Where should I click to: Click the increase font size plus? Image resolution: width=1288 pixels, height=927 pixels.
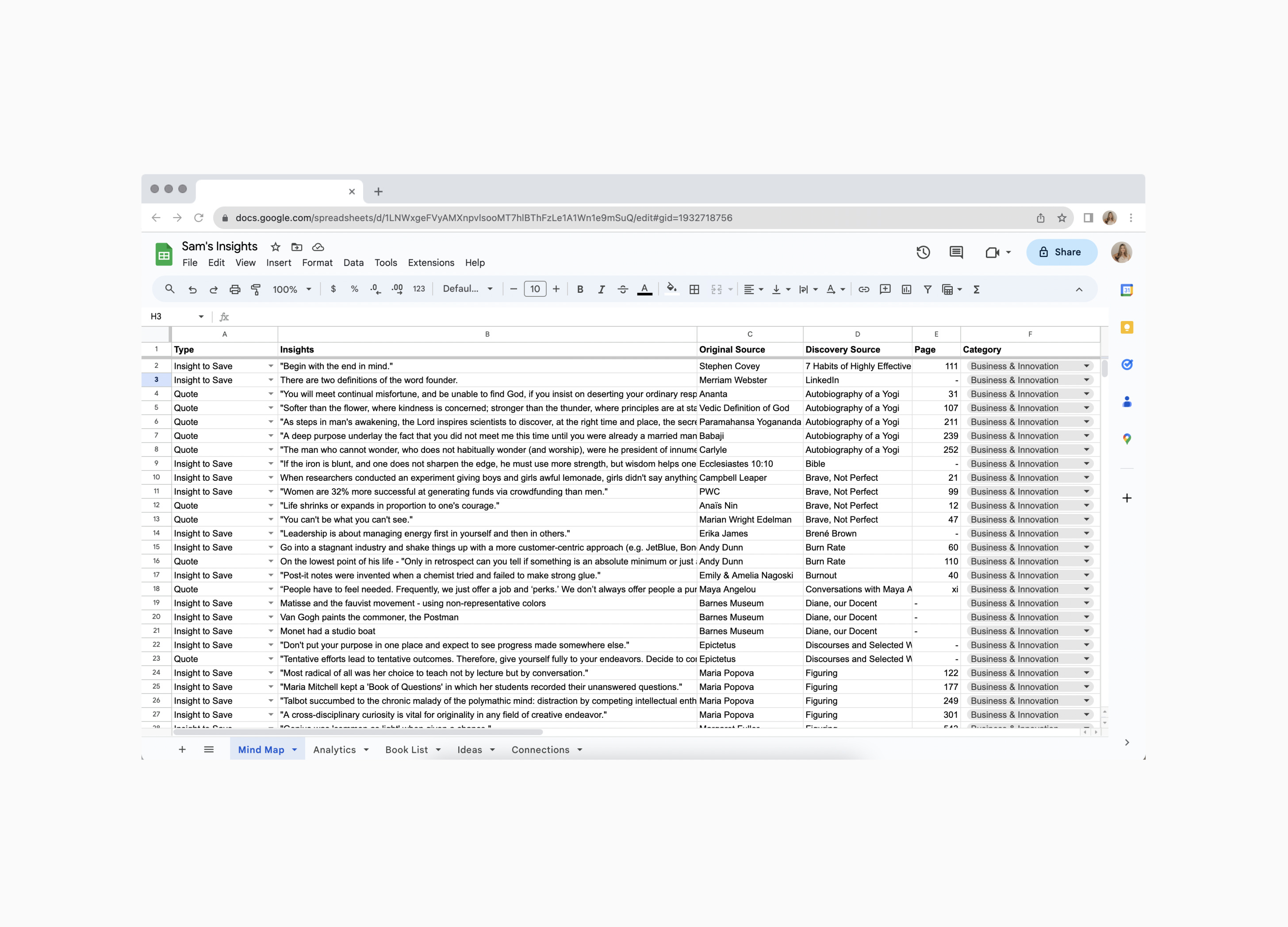[x=556, y=289]
